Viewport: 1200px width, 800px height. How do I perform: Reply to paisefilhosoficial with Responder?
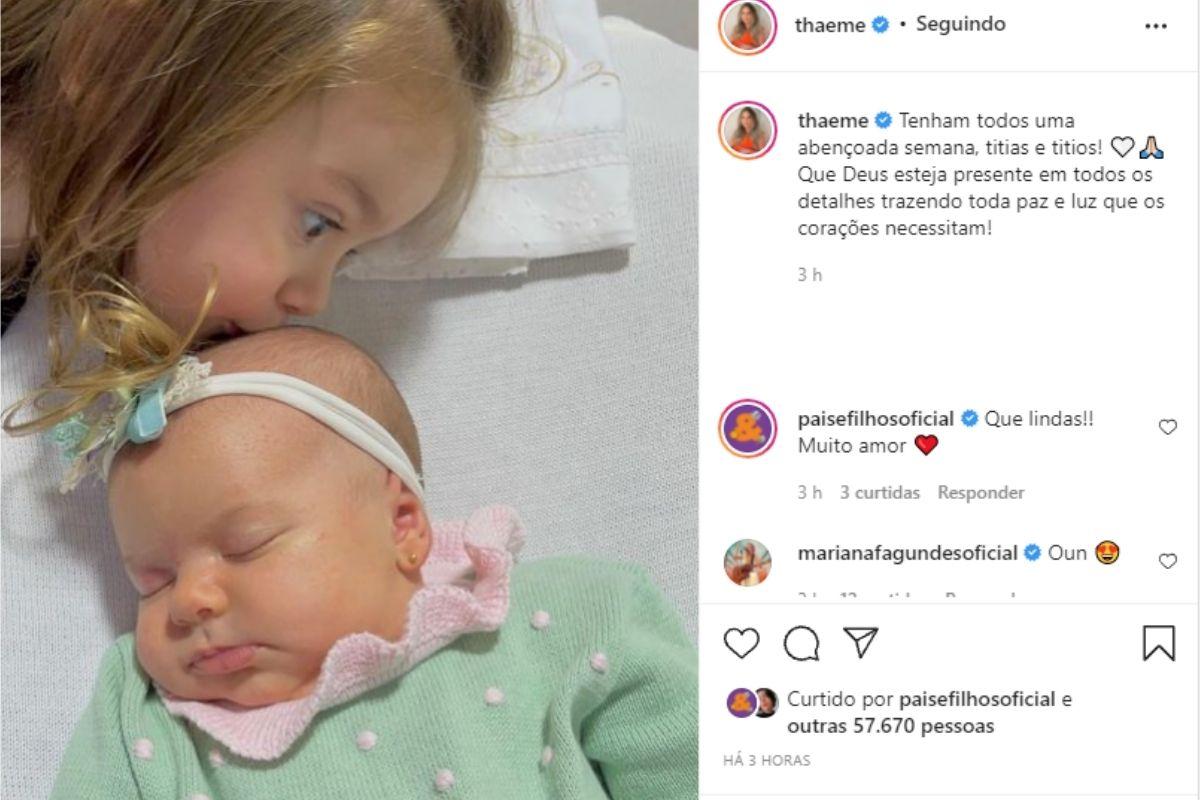pos(981,493)
